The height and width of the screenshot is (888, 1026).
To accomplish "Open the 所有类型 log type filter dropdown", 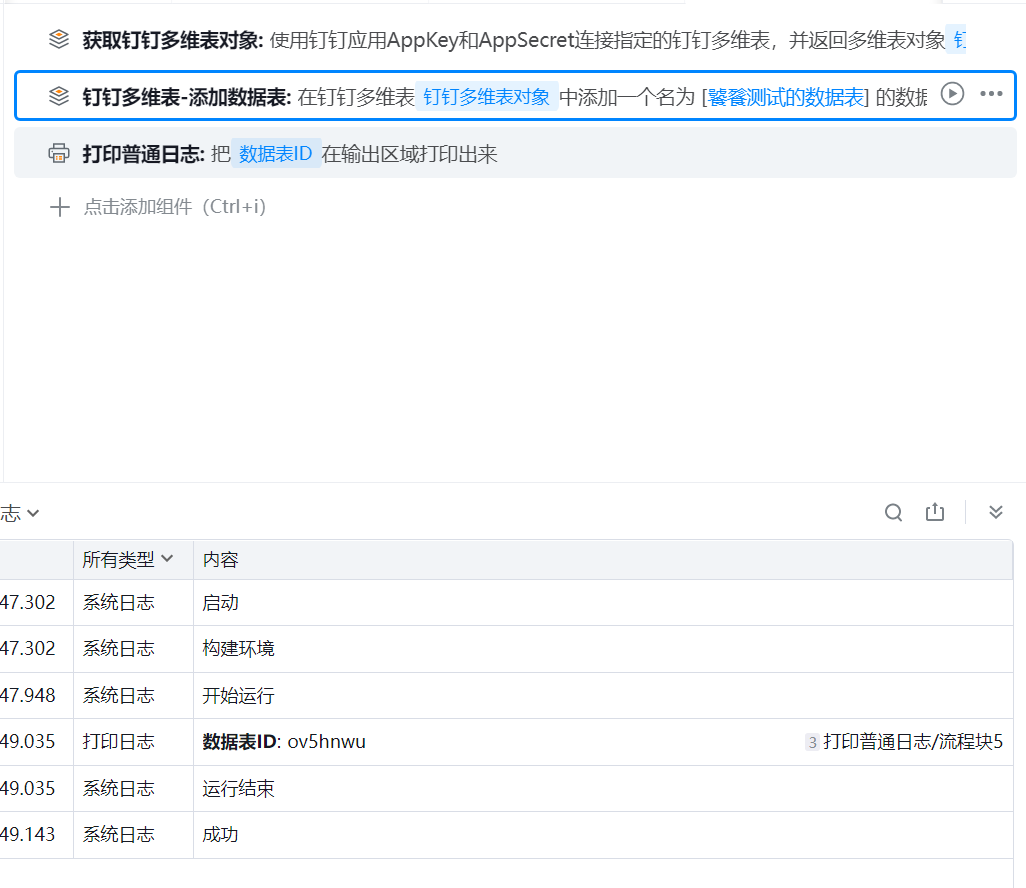I will 127,560.
